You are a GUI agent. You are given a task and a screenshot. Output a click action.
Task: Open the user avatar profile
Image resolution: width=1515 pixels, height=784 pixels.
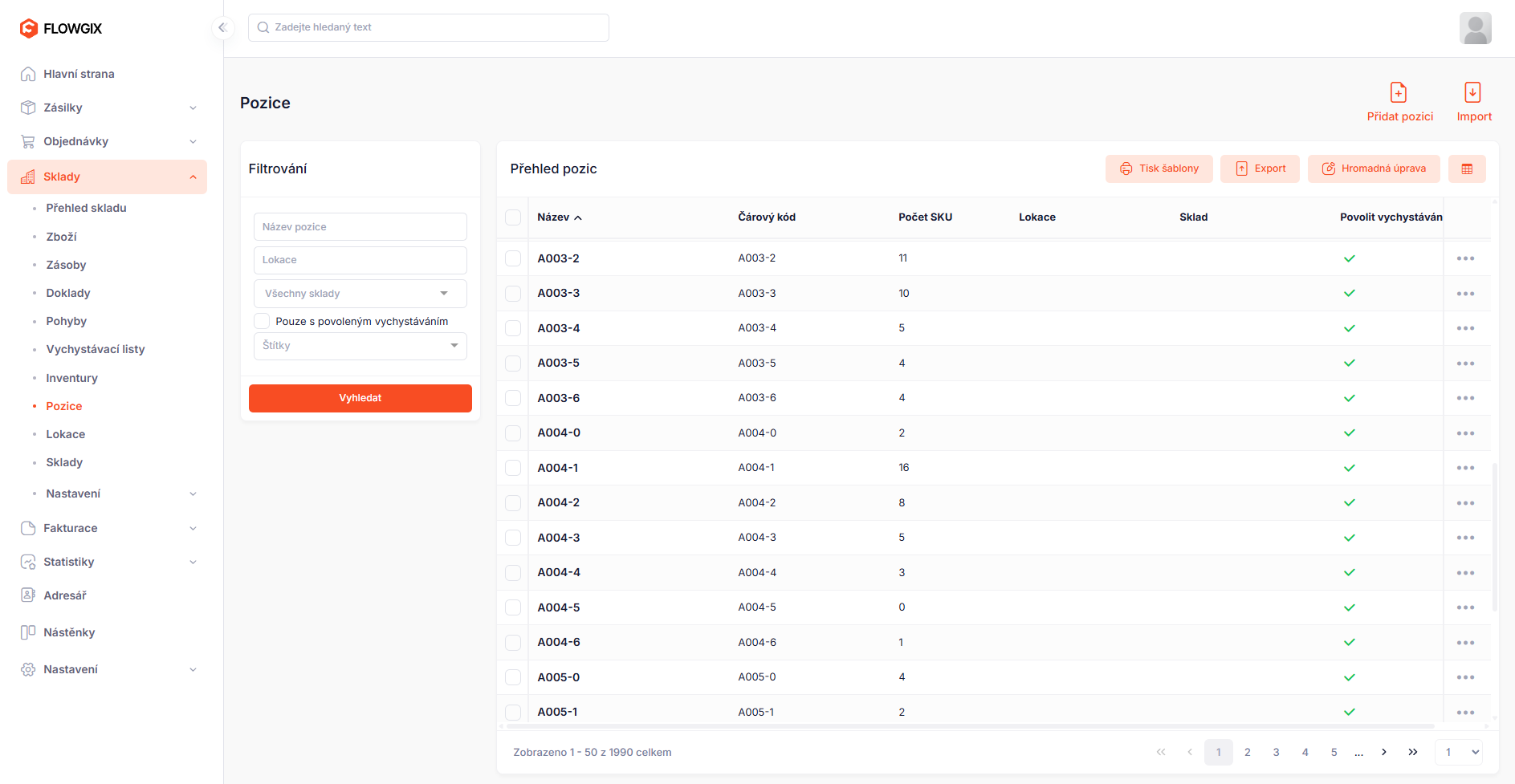[1475, 28]
